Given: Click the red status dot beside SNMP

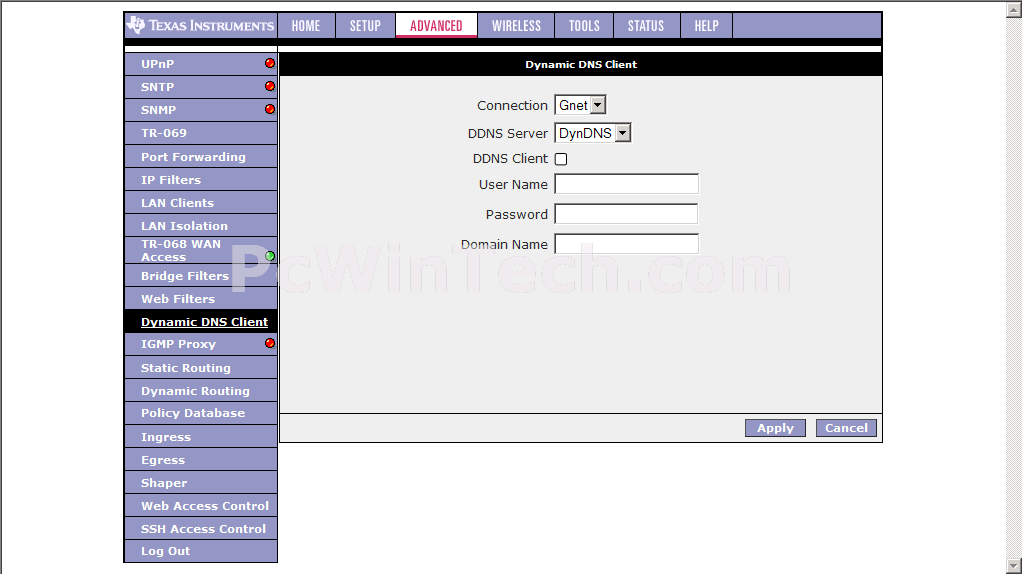Looking at the screenshot, I should 270,109.
